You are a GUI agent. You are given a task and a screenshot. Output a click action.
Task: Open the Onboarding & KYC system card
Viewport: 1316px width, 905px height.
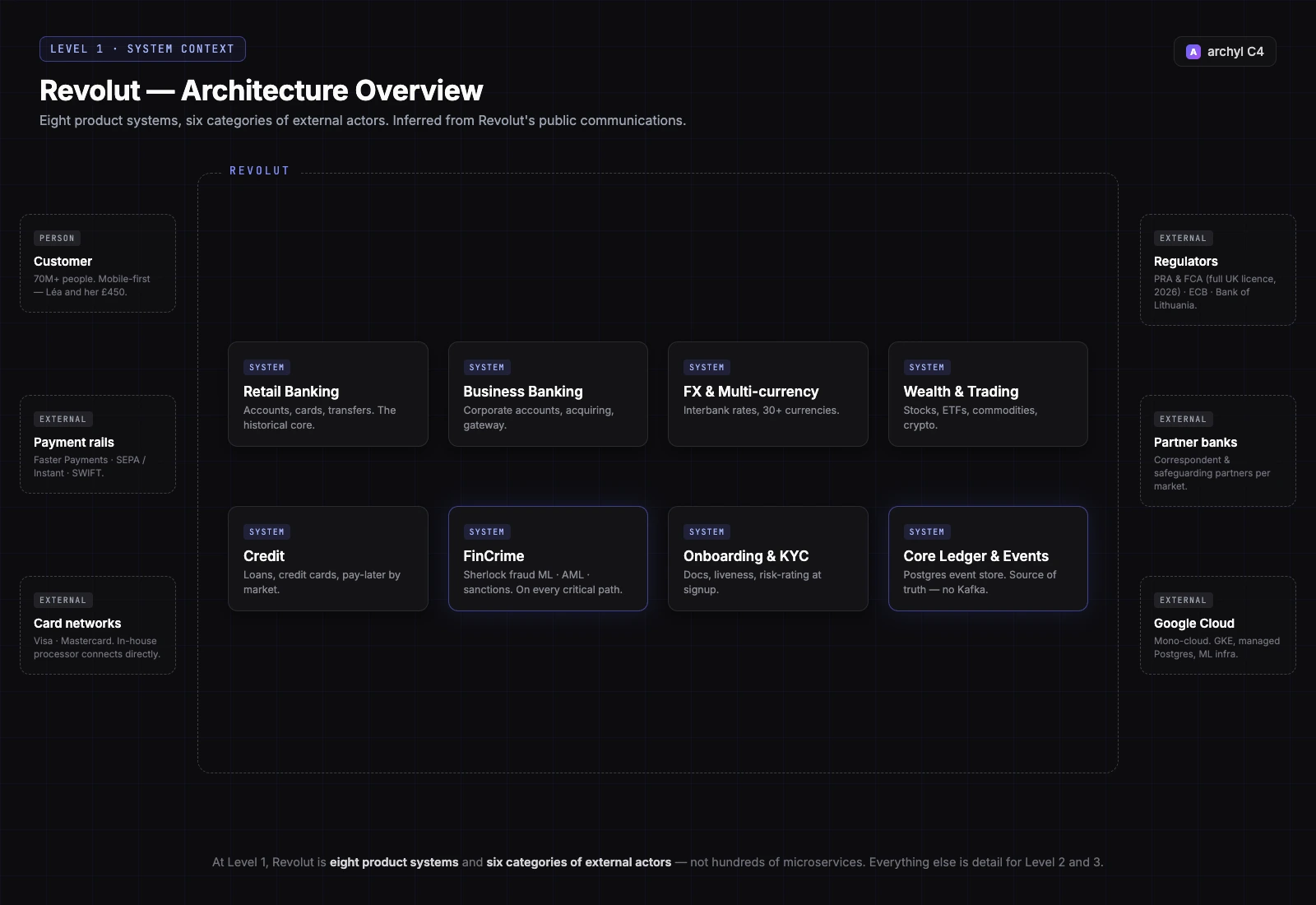(x=768, y=559)
